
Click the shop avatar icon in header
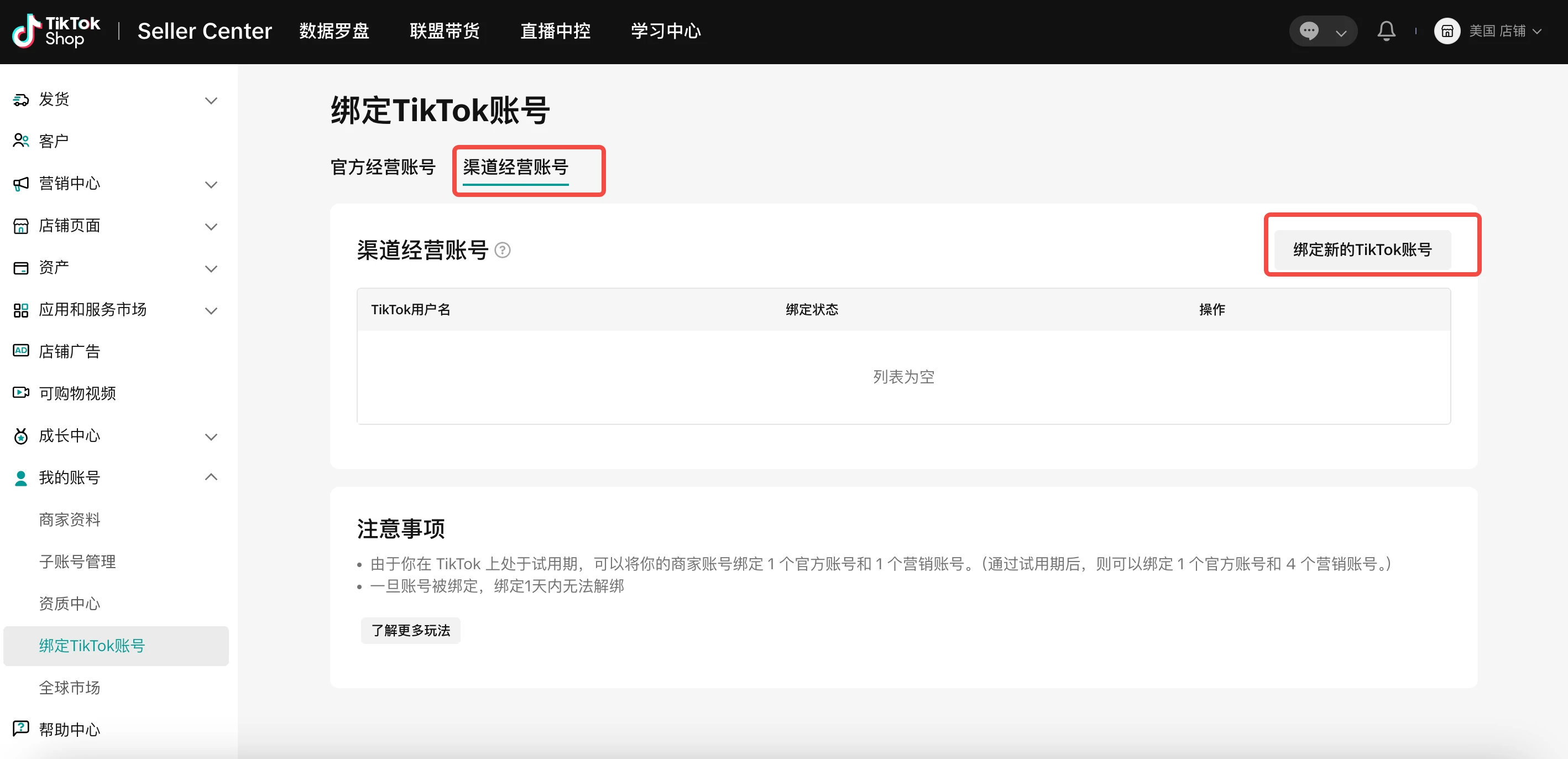[x=1447, y=31]
